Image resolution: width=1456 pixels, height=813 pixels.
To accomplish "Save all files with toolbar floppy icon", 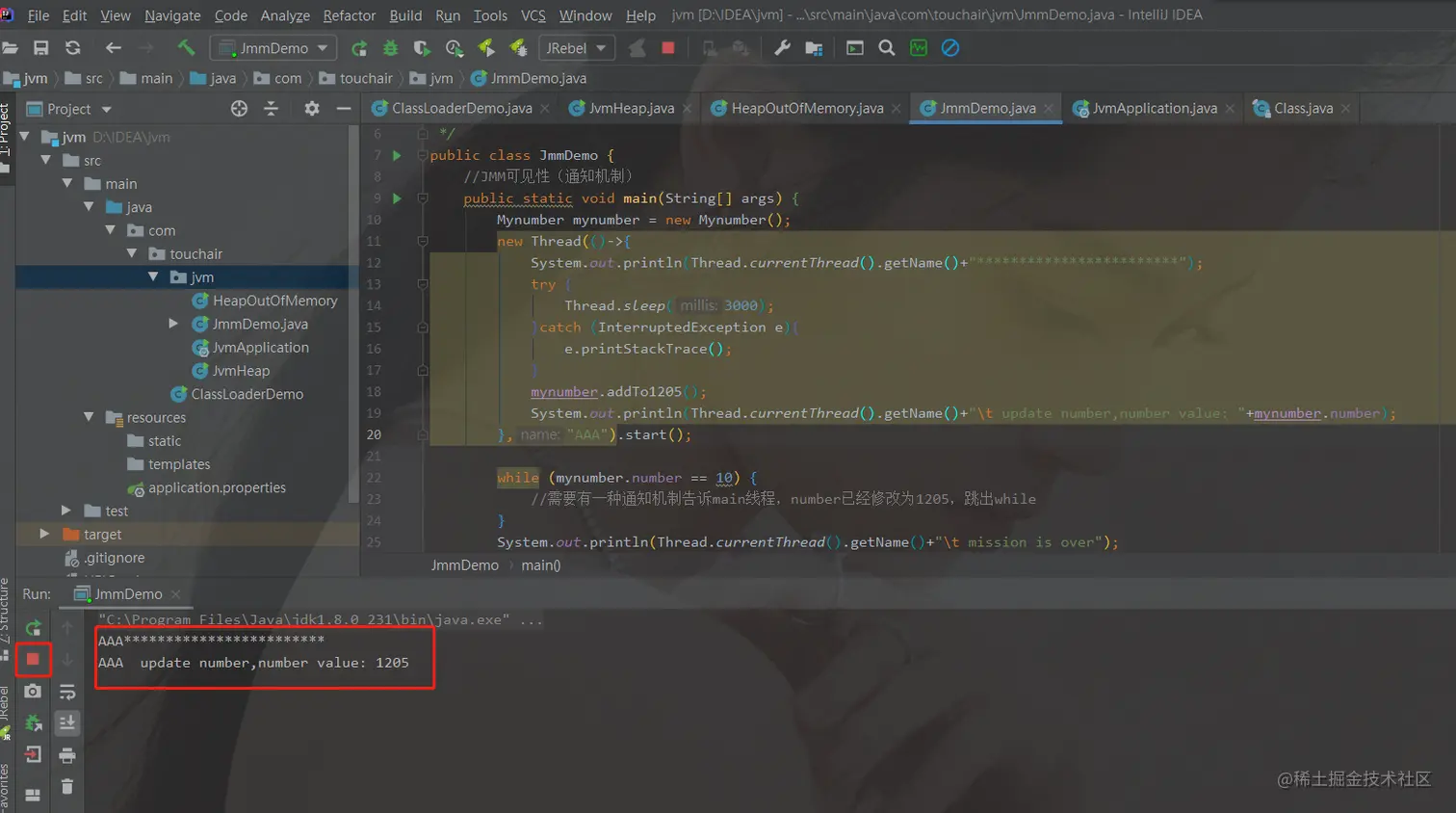I will point(40,47).
